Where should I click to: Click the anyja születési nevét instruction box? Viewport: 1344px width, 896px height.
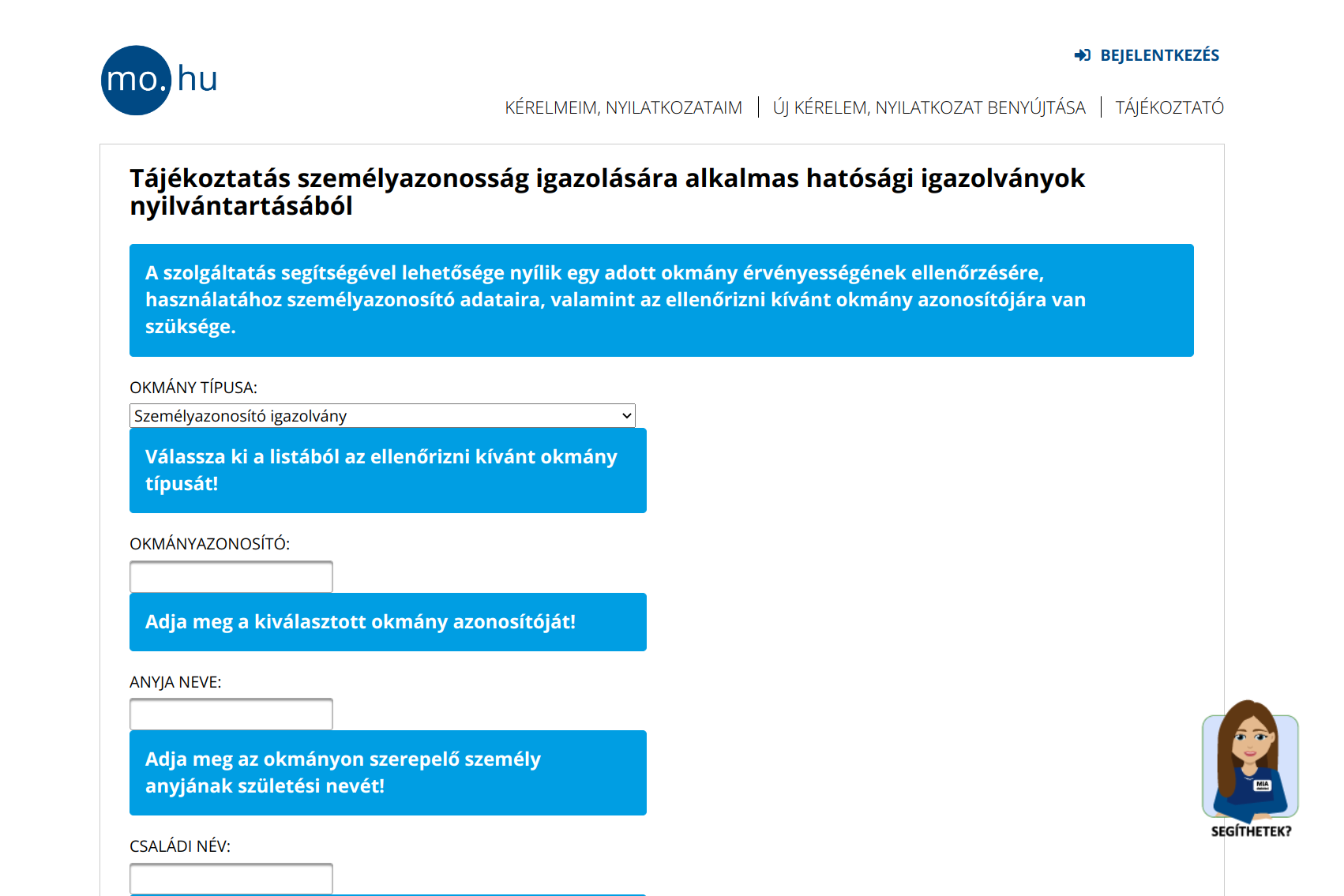388,773
